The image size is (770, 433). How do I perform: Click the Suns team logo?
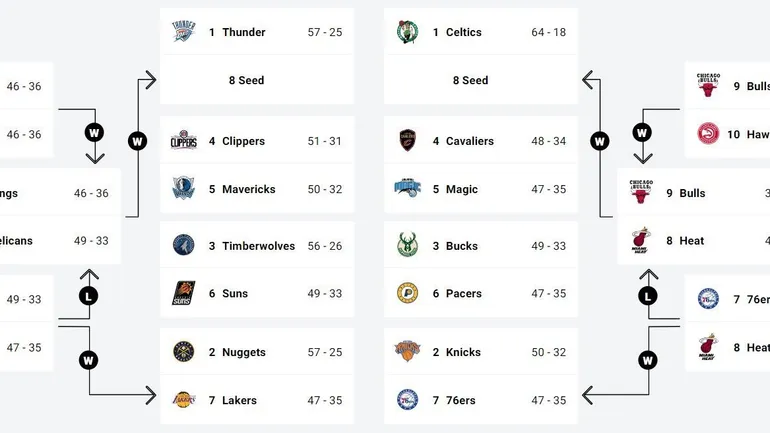[x=184, y=293]
